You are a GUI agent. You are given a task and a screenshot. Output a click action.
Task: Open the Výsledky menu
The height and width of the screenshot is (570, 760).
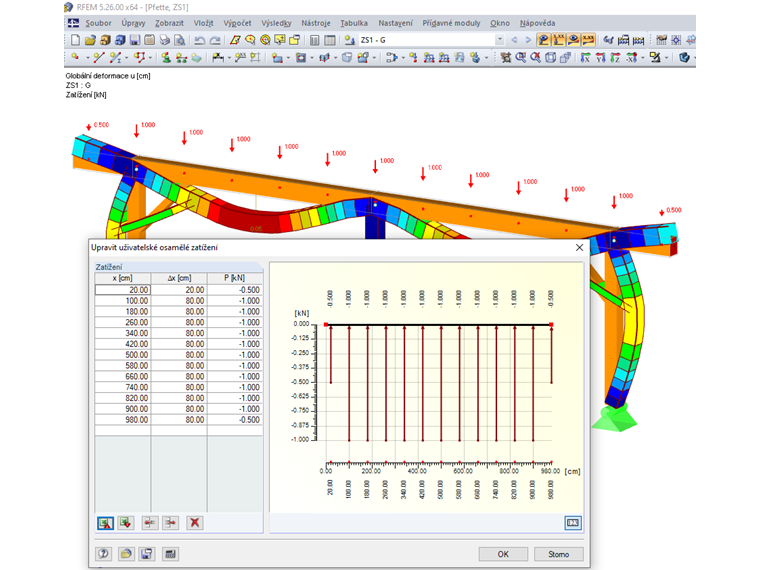click(x=276, y=23)
